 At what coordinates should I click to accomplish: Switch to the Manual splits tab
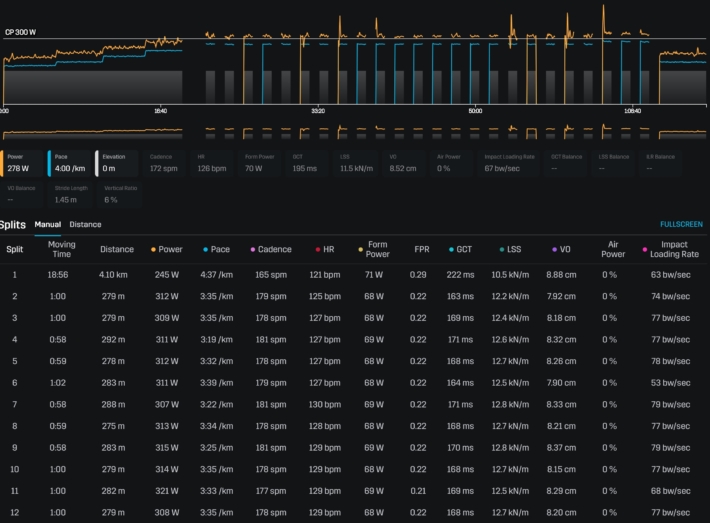click(x=47, y=225)
